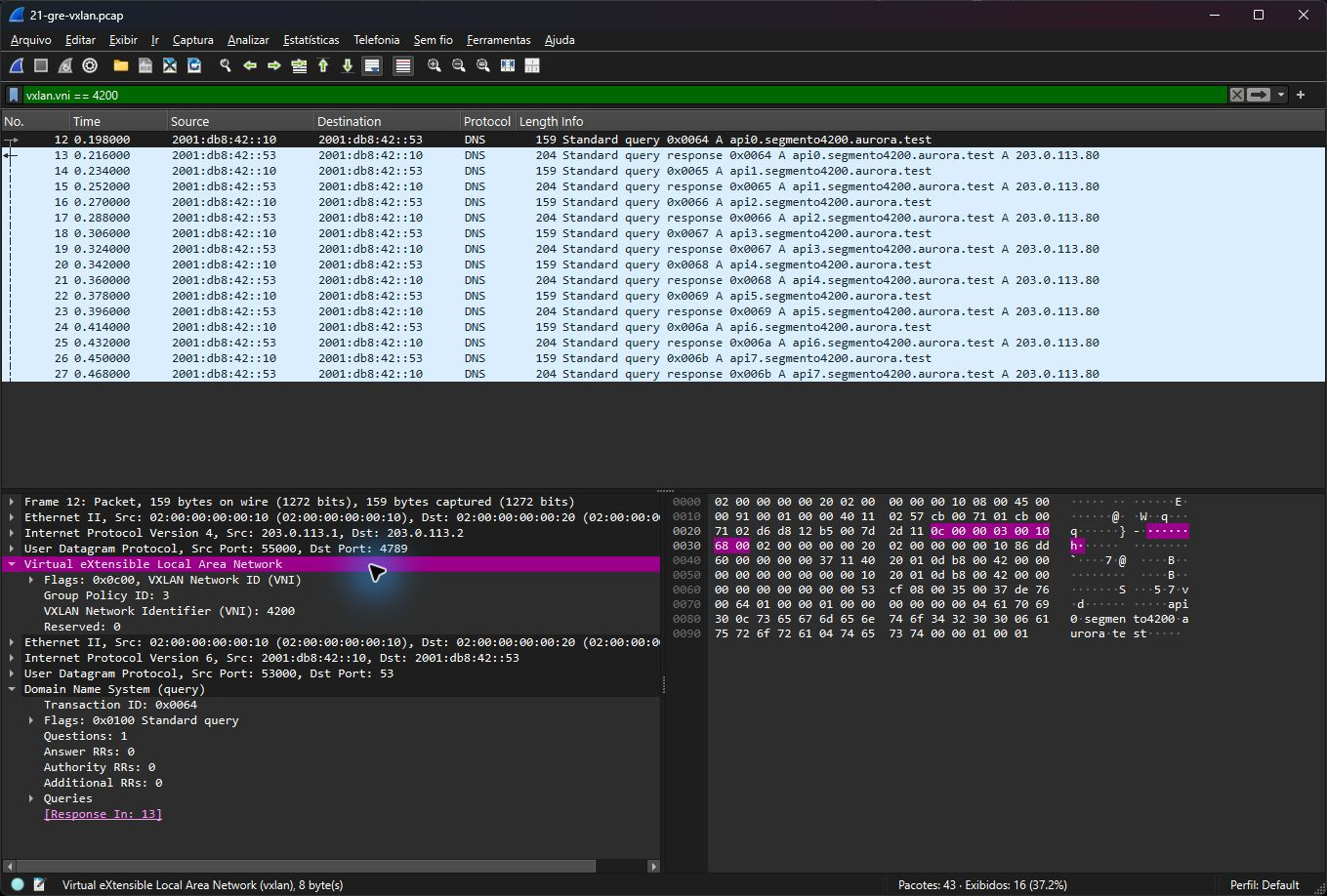Open the Estatísticas menu

(x=311, y=40)
